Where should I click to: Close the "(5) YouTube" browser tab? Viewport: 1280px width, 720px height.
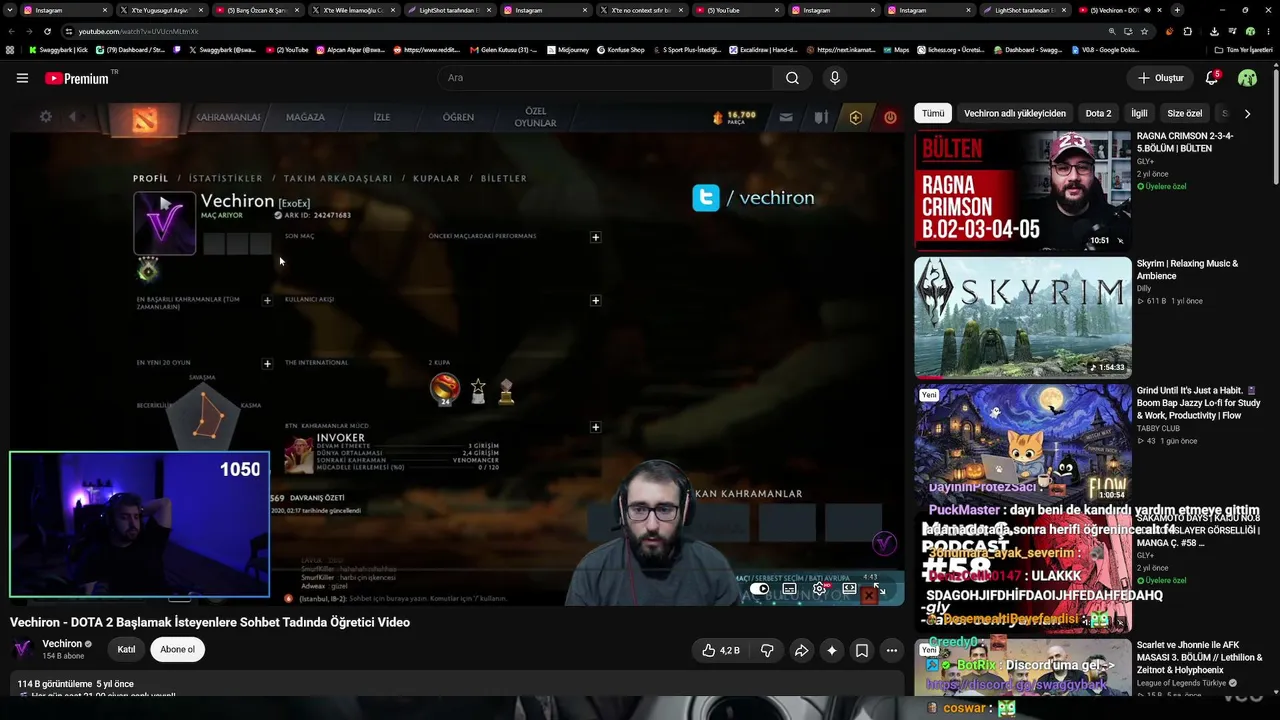(776, 10)
